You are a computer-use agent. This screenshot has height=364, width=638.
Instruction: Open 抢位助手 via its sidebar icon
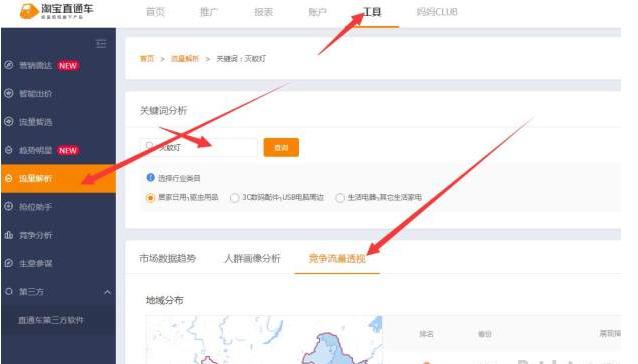(9, 207)
